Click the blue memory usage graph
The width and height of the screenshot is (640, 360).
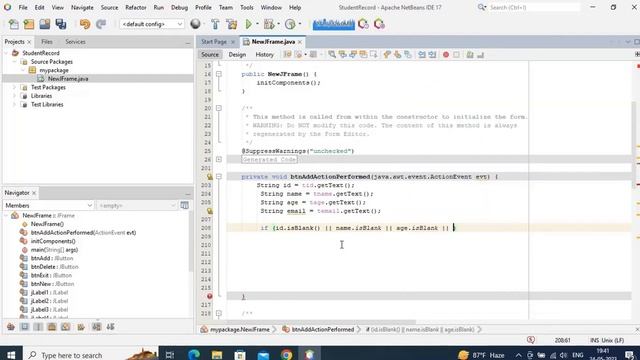tap(333, 24)
